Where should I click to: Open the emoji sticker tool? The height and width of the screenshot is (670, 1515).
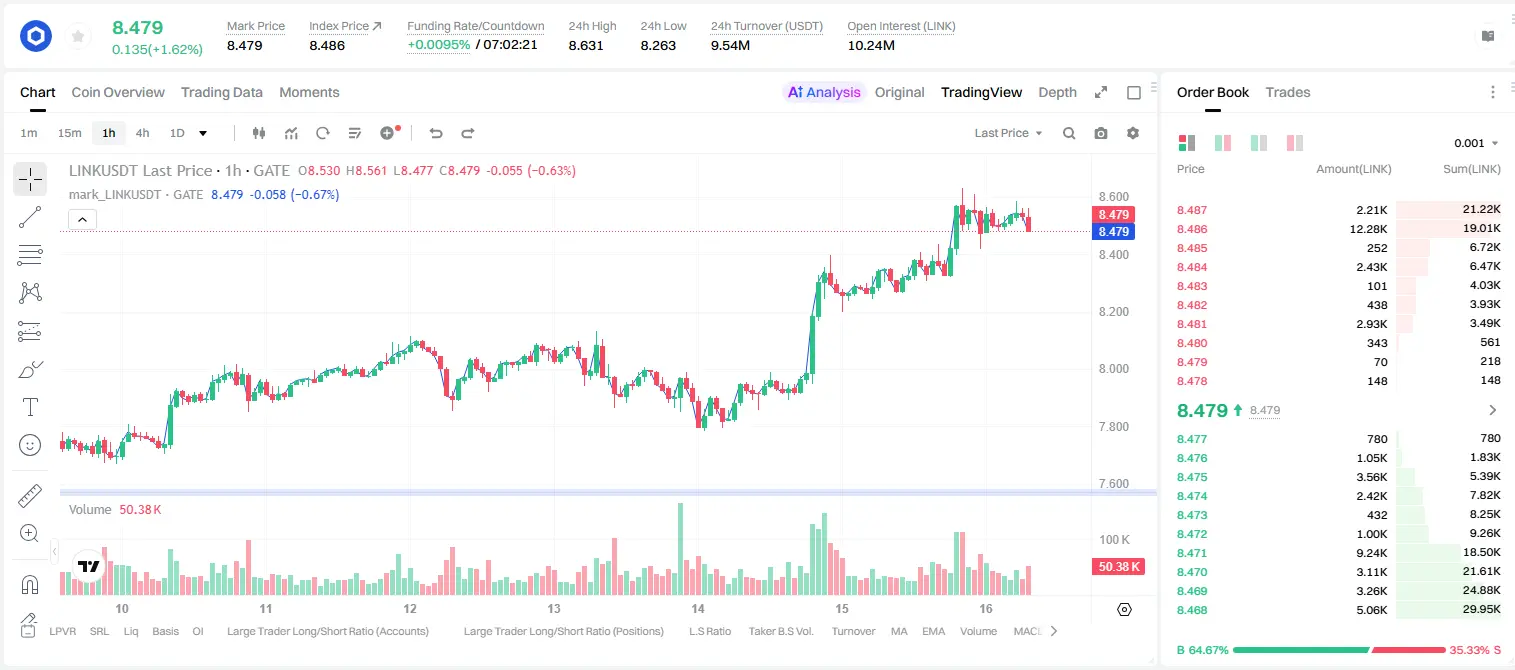(30, 445)
